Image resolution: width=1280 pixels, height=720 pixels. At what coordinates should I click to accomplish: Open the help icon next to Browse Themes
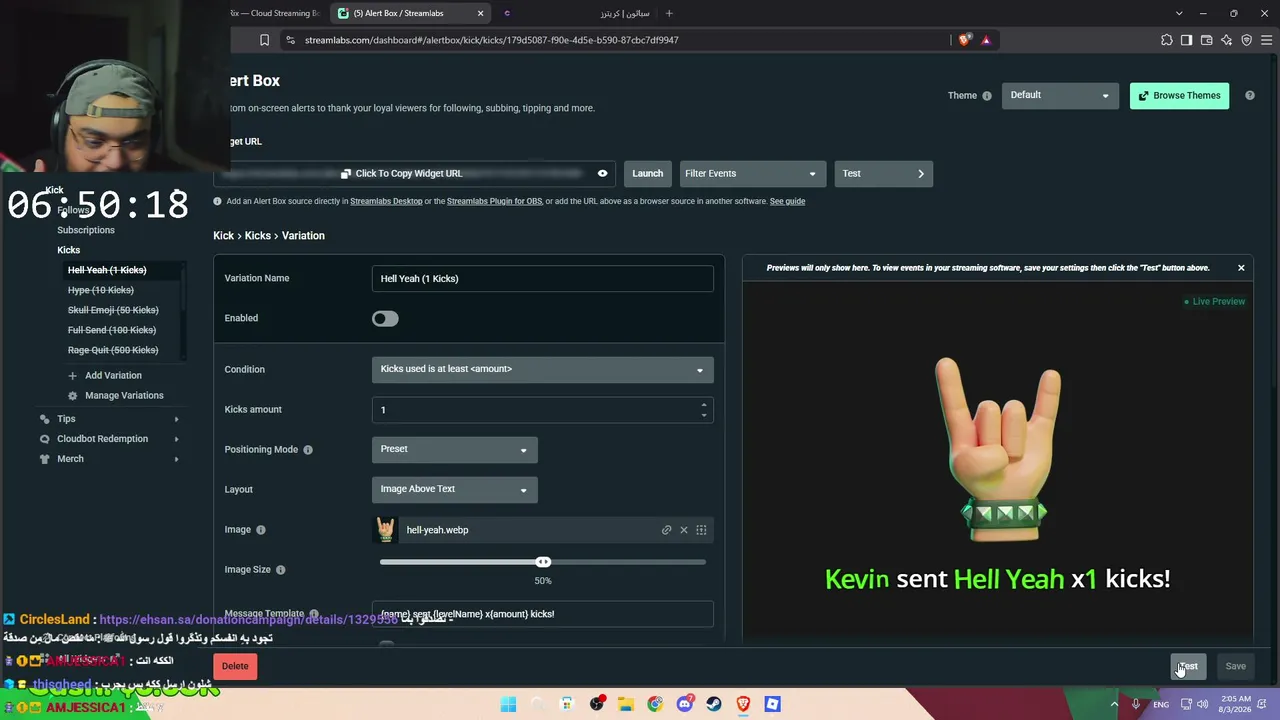click(1250, 95)
